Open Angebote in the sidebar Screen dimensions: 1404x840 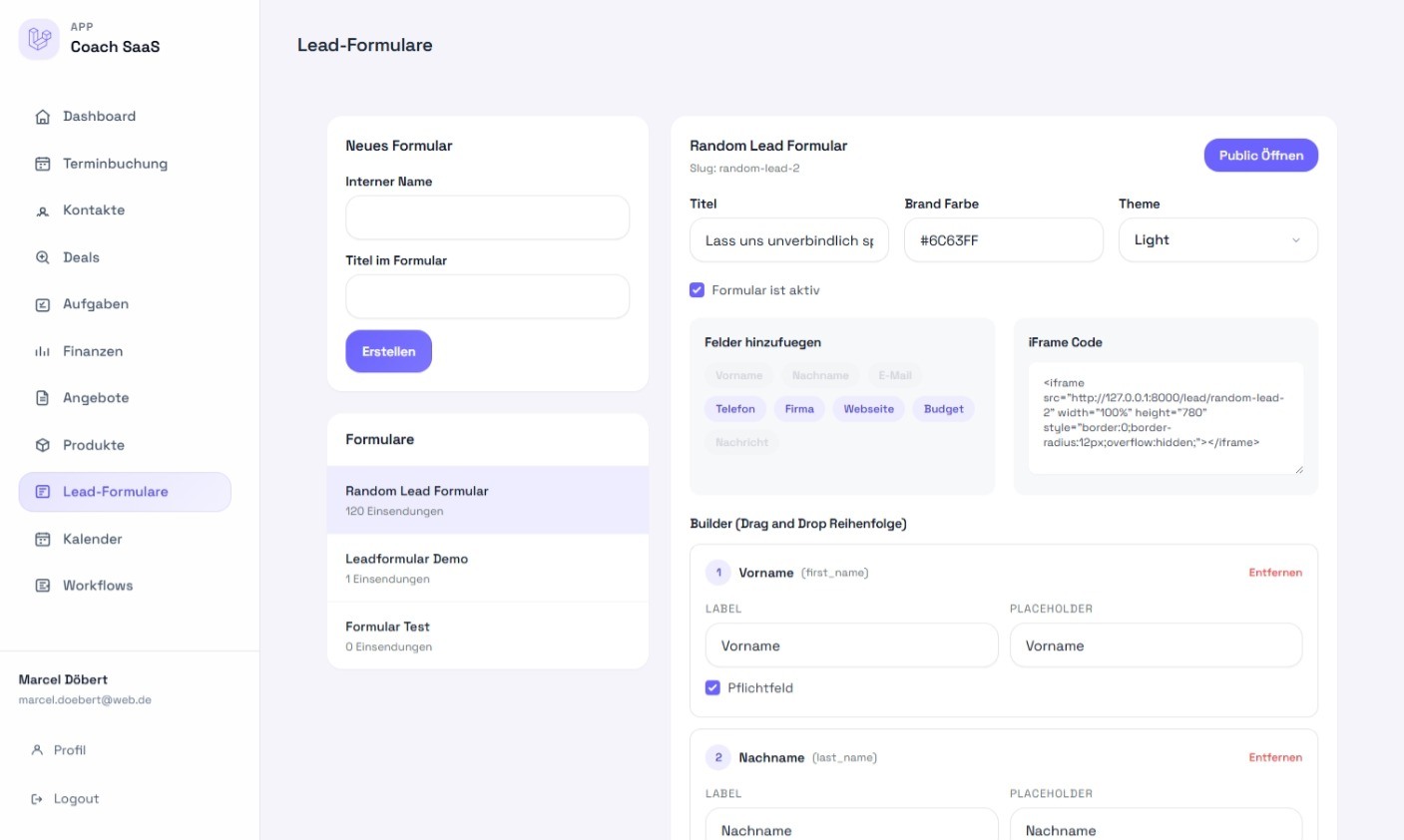tap(125, 398)
